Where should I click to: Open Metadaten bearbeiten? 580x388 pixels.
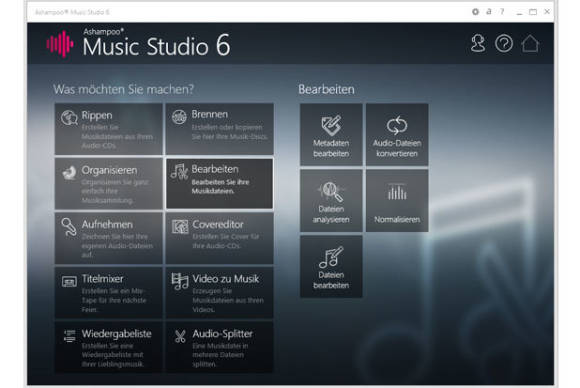pos(331,135)
